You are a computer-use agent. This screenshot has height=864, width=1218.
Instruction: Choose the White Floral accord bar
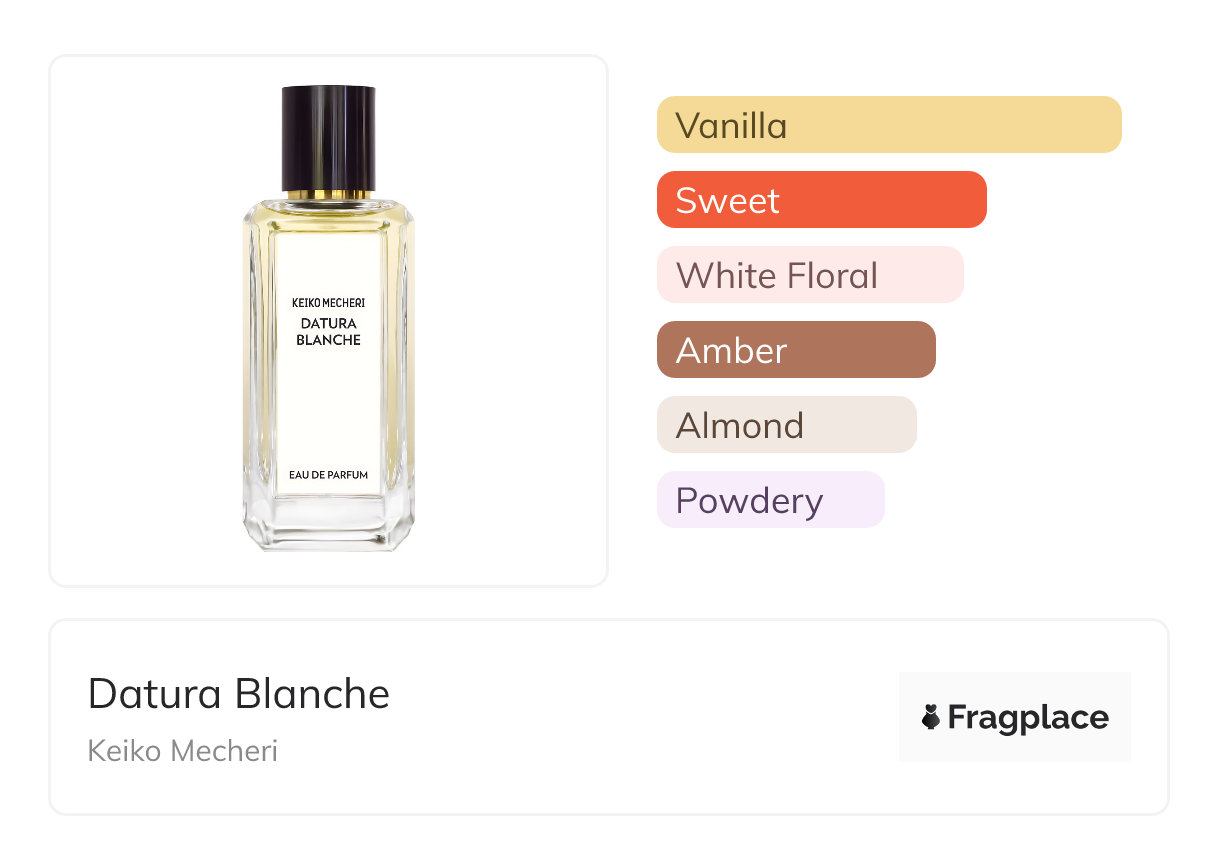(x=809, y=275)
